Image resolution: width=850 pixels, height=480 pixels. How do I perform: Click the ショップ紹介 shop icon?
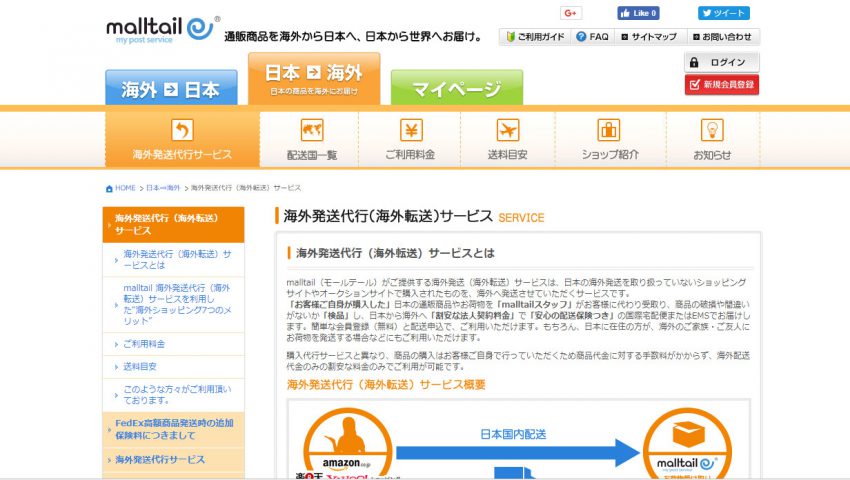point(609,131)
